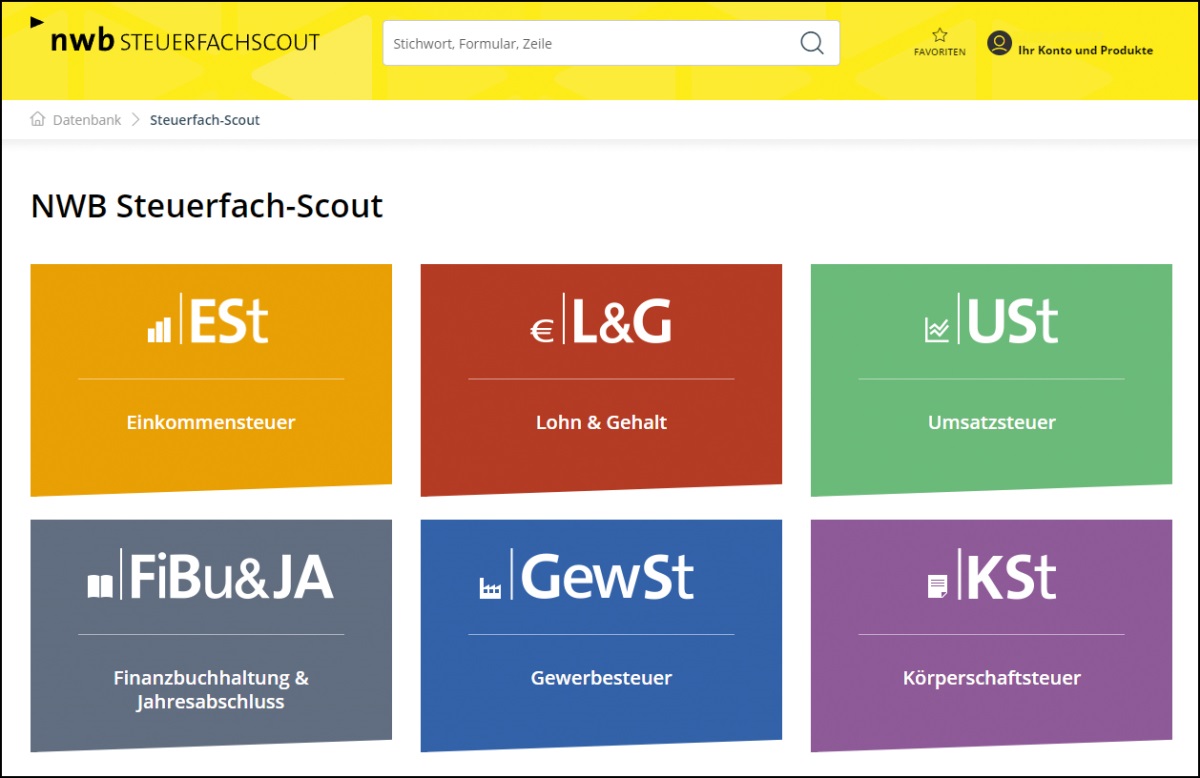Click the magnifying glass search icon
Screen dimensions: 1200x778
tap(812, 43)
